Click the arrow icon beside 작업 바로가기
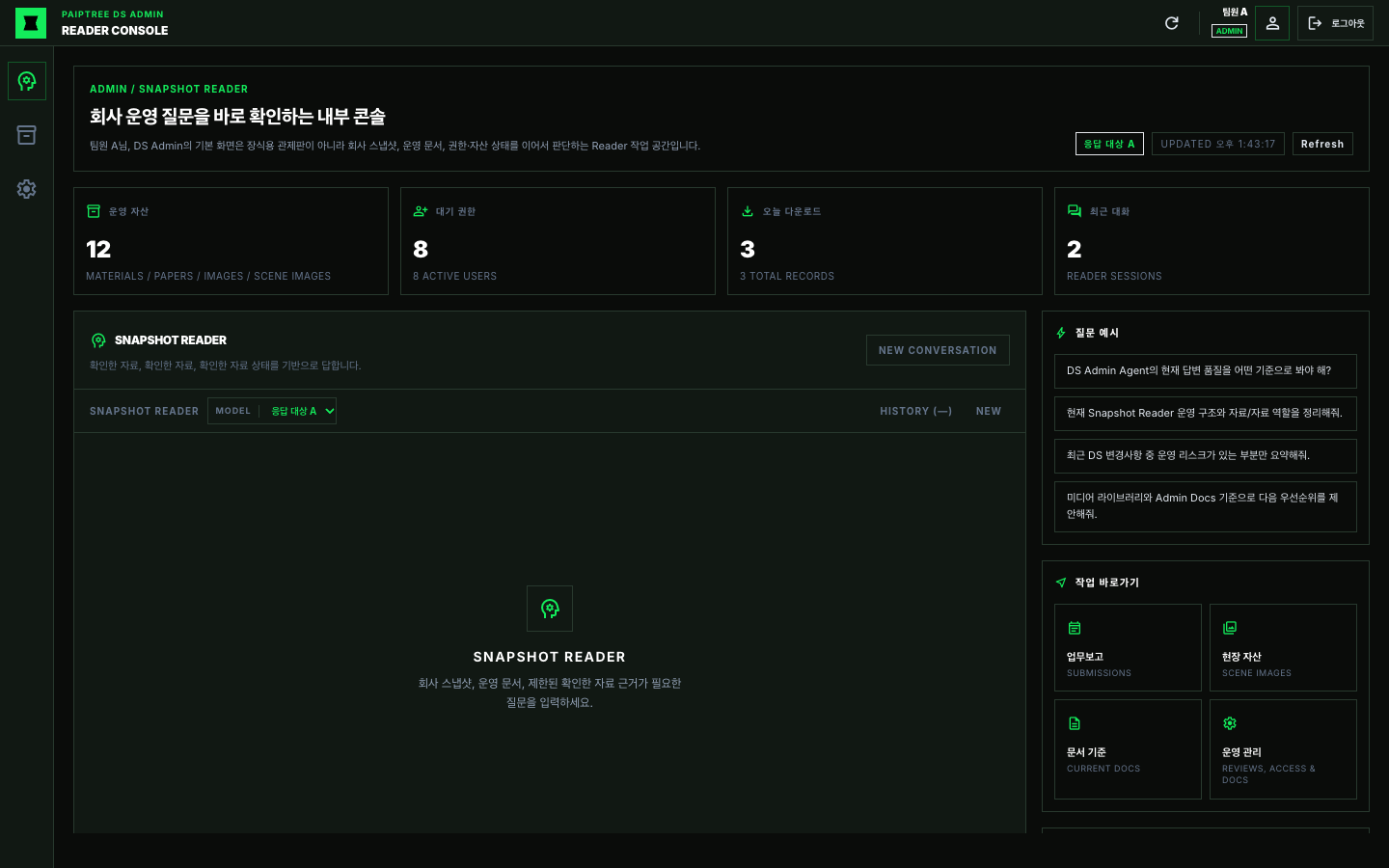Screen dimensions: 1389x868 click(x=1061, y=583)
